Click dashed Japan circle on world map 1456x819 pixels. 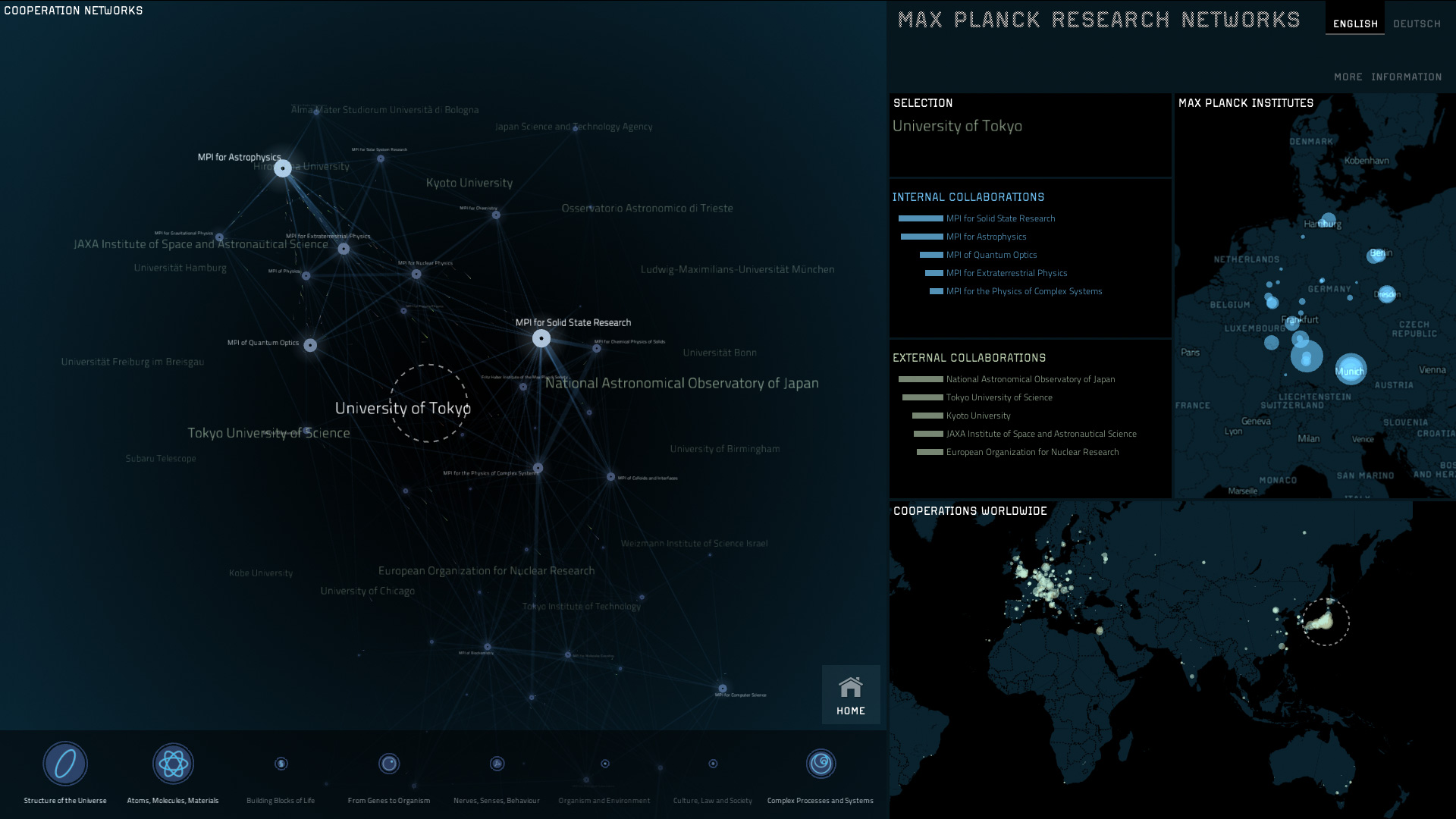(1326, 622)
